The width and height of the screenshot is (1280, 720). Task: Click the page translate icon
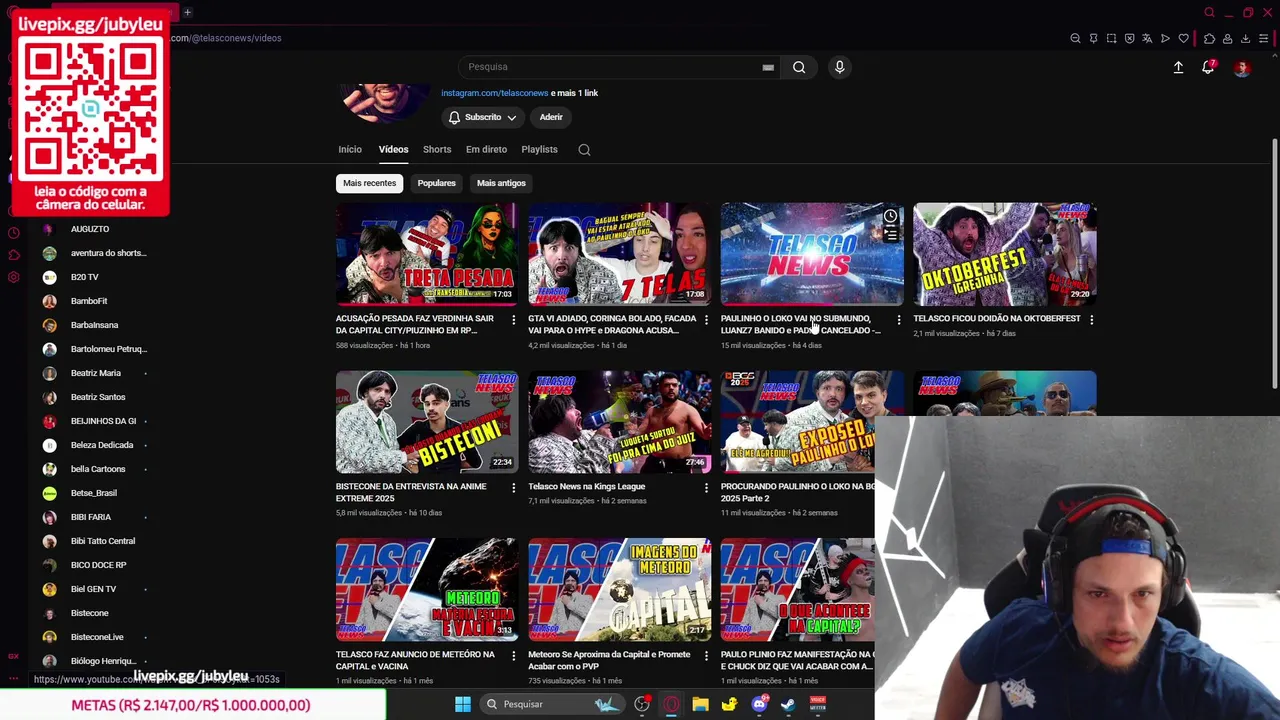coord(1147,39)
